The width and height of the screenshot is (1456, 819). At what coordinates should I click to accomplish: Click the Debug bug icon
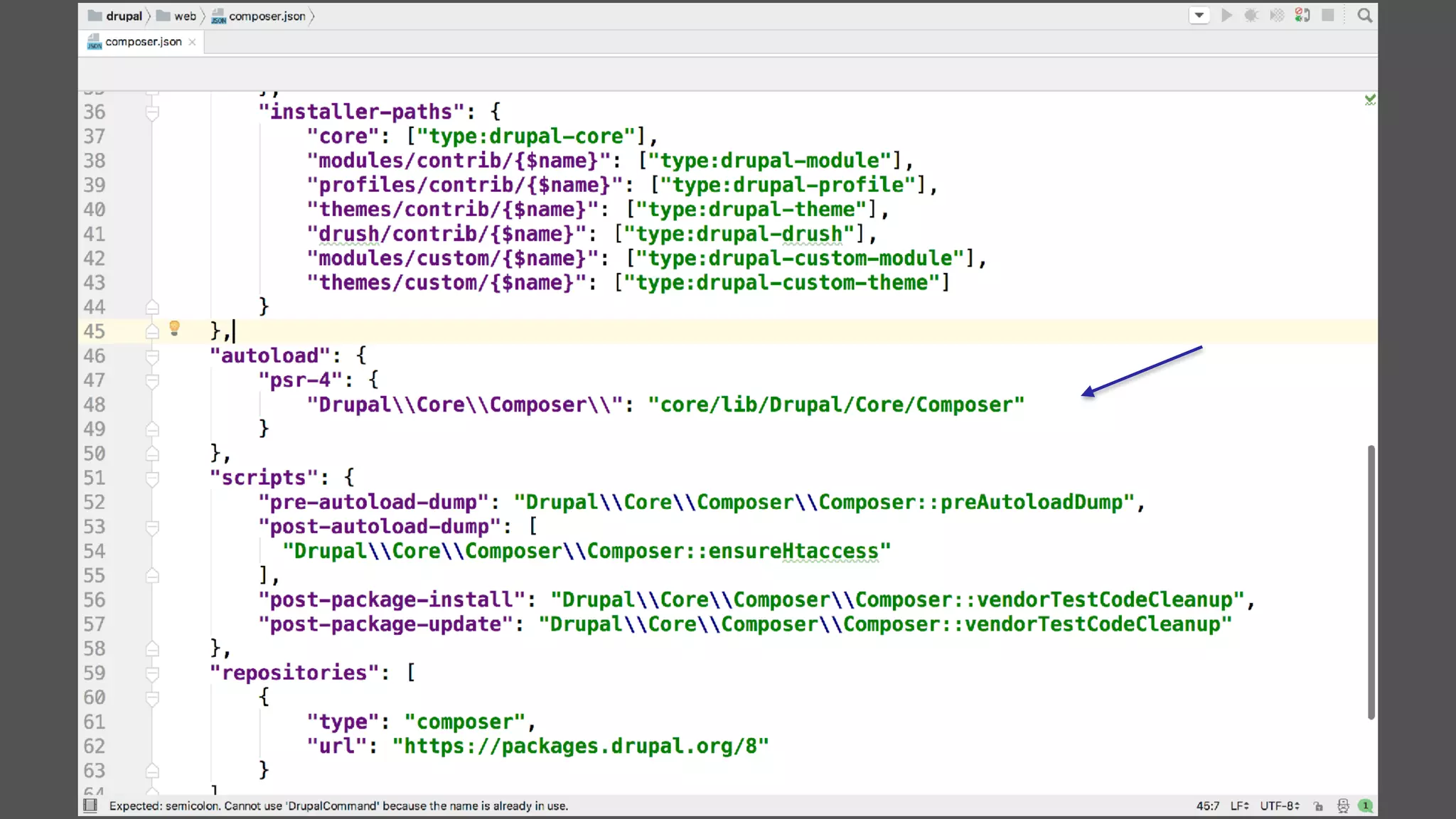click(1251, 16)
